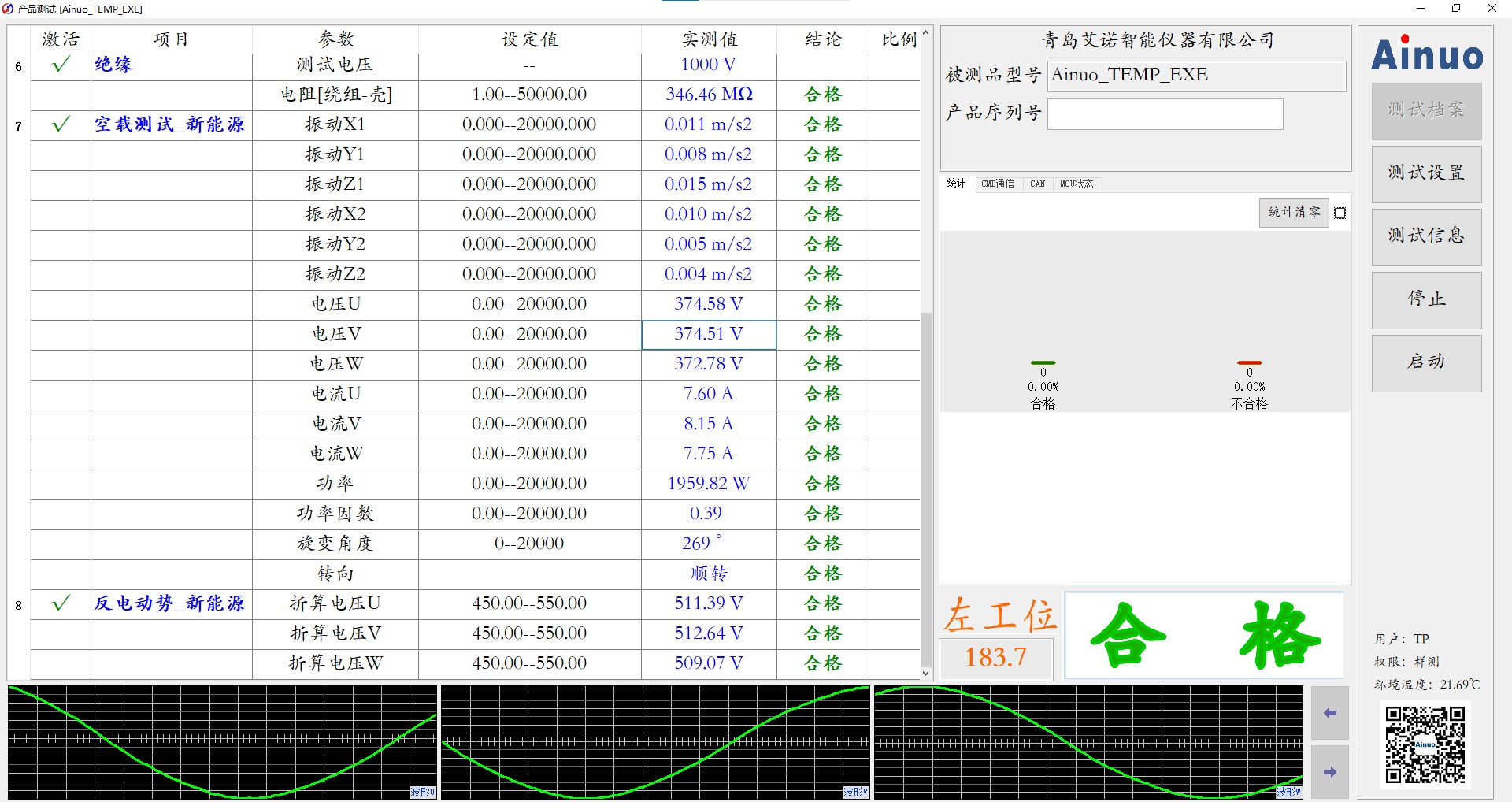Click the left arrow waveform navigation button
The image size is (1512, 802).
point(1330,713)
